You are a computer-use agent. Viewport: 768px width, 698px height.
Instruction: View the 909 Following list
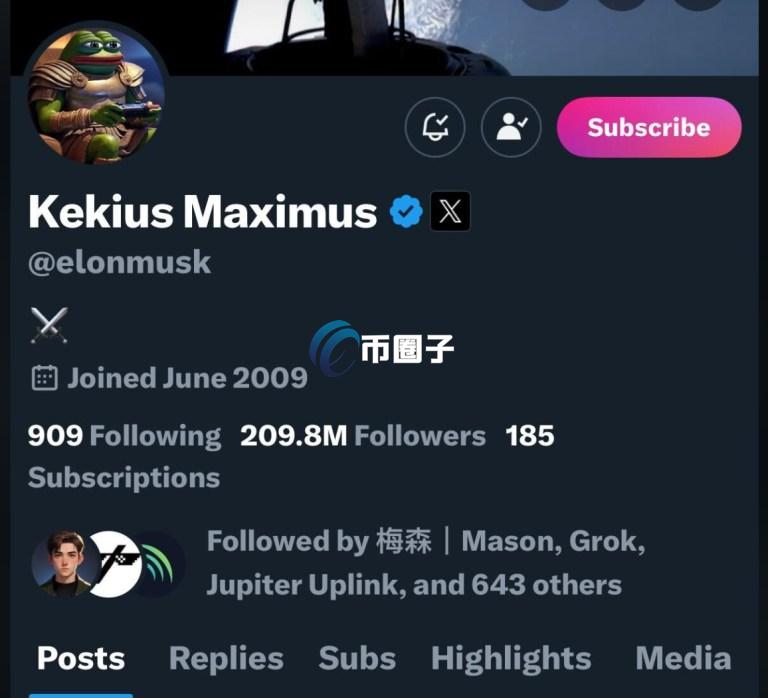pyautogui.click(x=124, y=435)
